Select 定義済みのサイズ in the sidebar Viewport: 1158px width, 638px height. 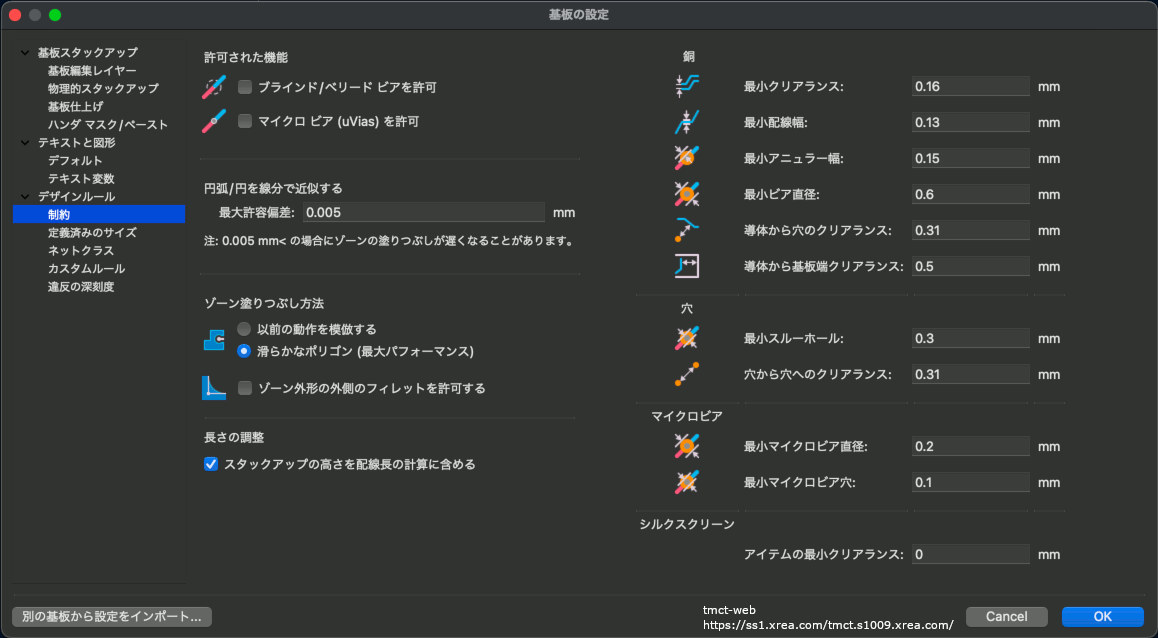tap(92, 233)
